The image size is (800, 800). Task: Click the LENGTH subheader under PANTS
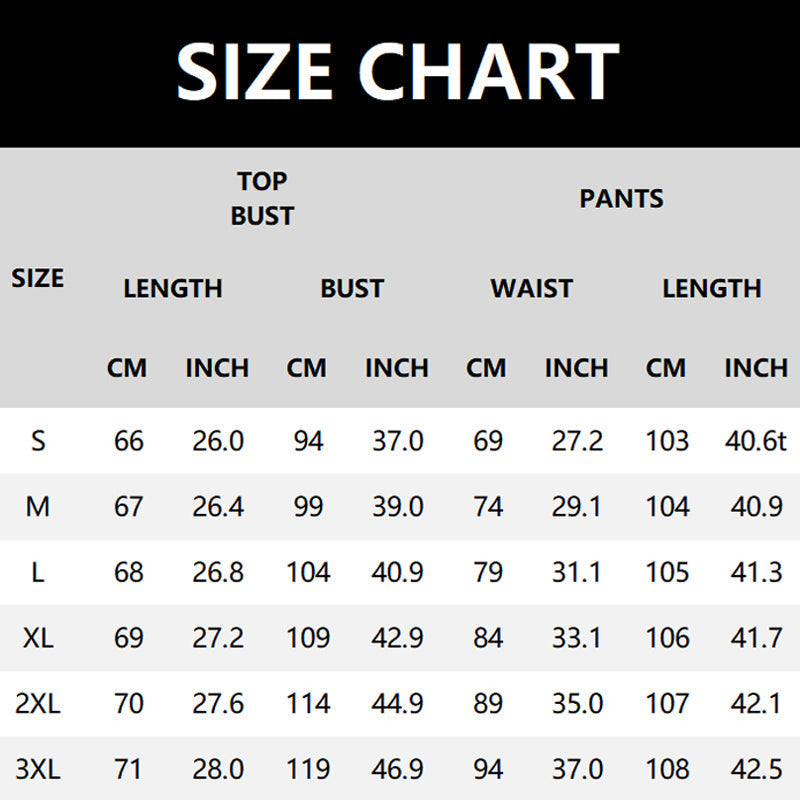coord(711,288)
